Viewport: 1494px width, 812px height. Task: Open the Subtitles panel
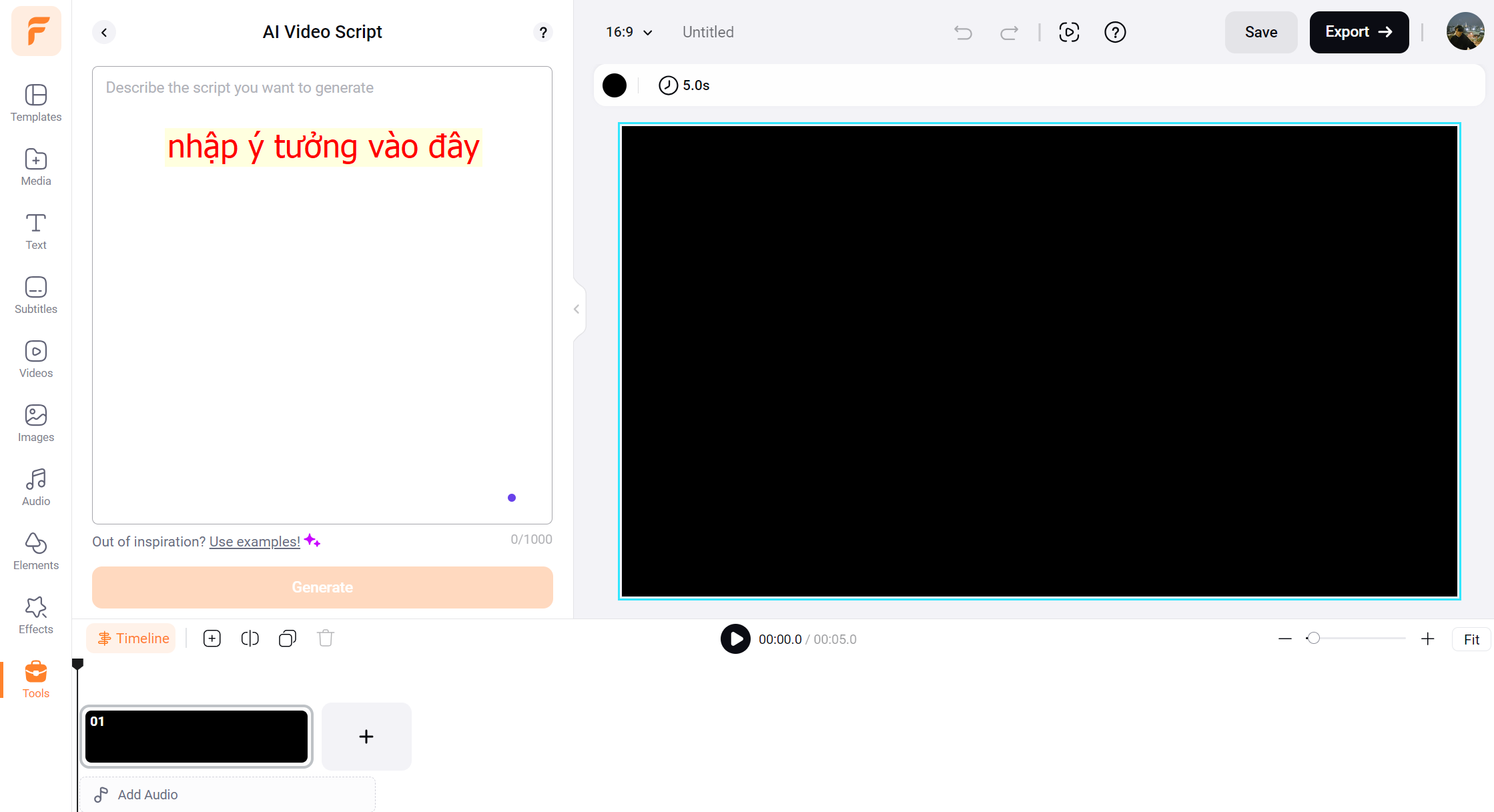35,295
